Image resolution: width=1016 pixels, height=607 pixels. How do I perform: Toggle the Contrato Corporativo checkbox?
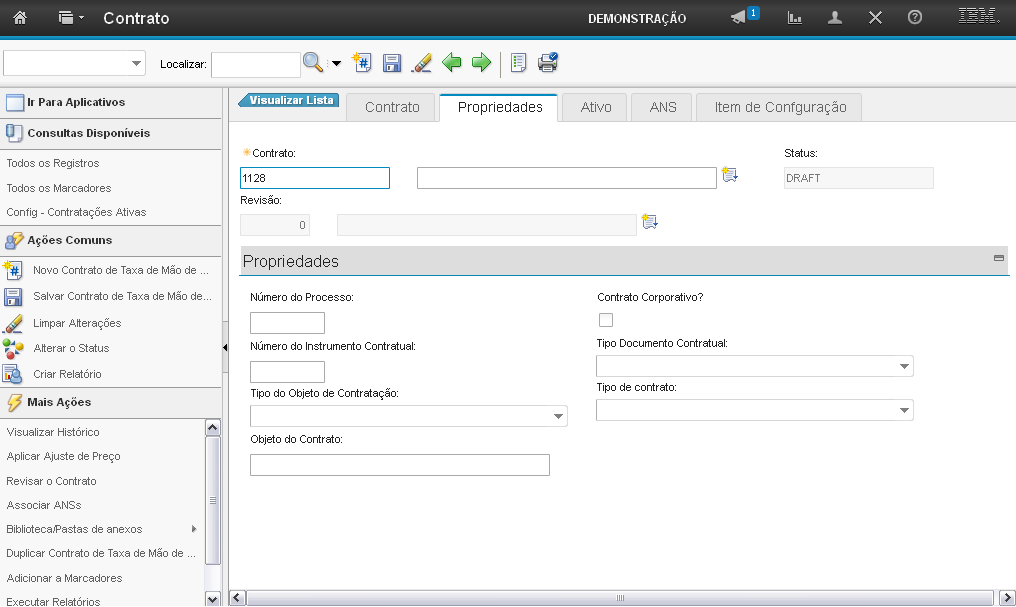[605, 320]
